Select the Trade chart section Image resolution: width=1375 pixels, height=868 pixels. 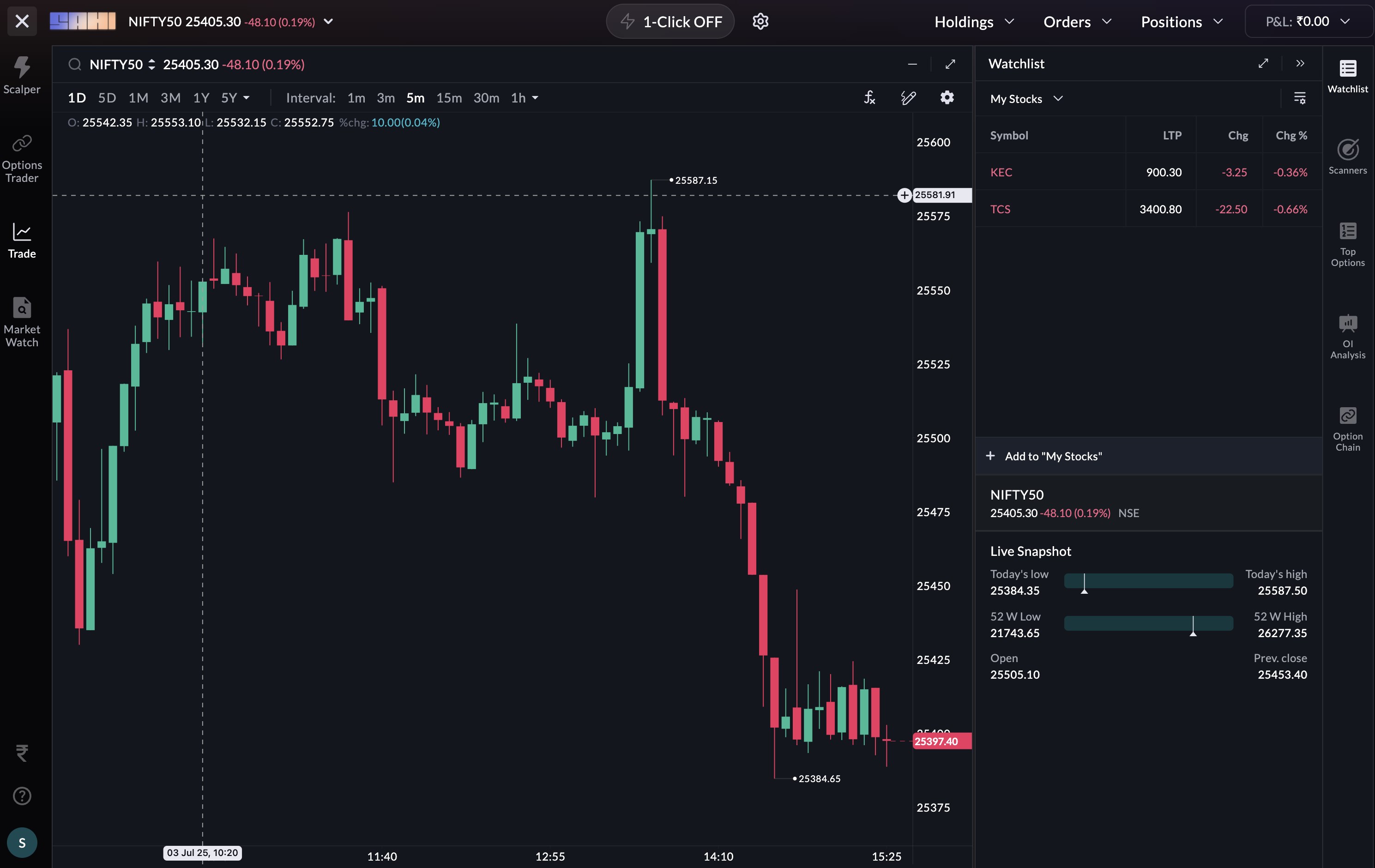(x=22, y=241)
